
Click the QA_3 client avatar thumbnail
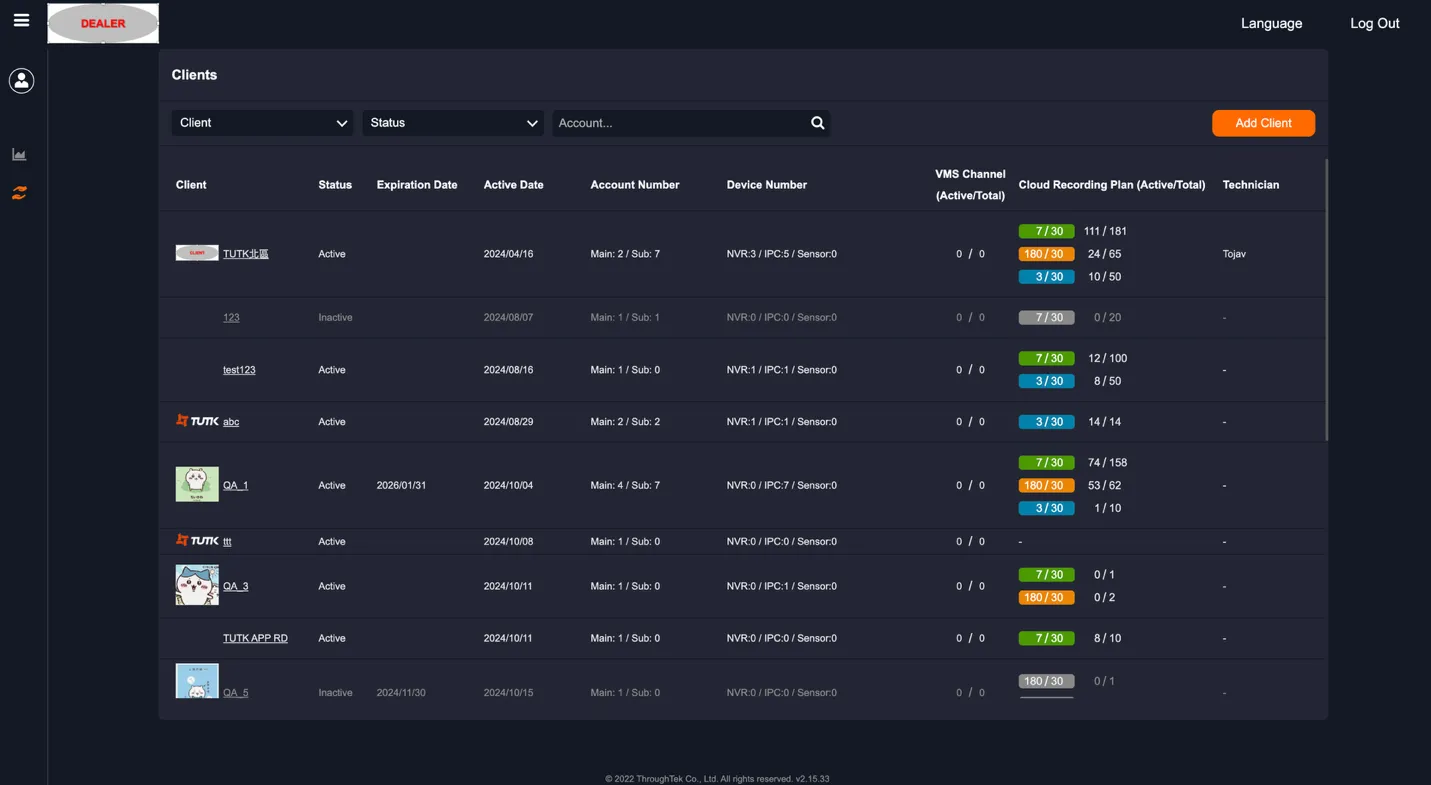(197, 585)
